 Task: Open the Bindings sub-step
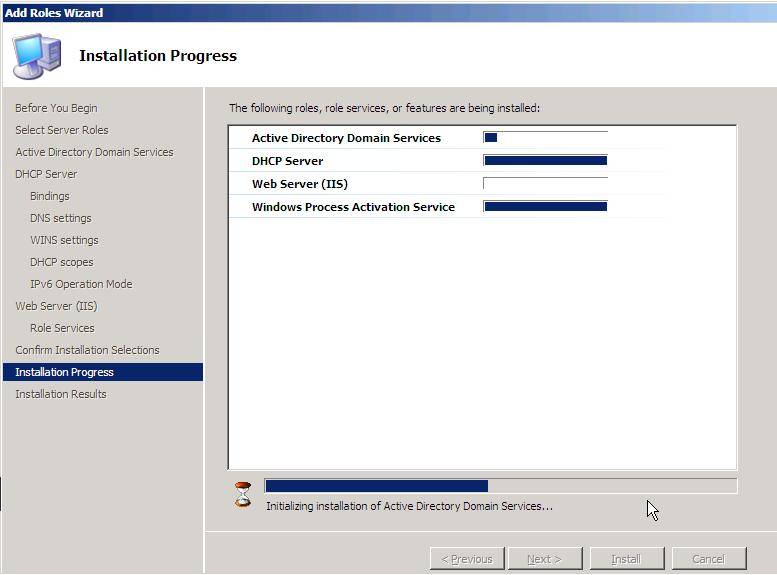pyautogui.click(x=50, y=196)
